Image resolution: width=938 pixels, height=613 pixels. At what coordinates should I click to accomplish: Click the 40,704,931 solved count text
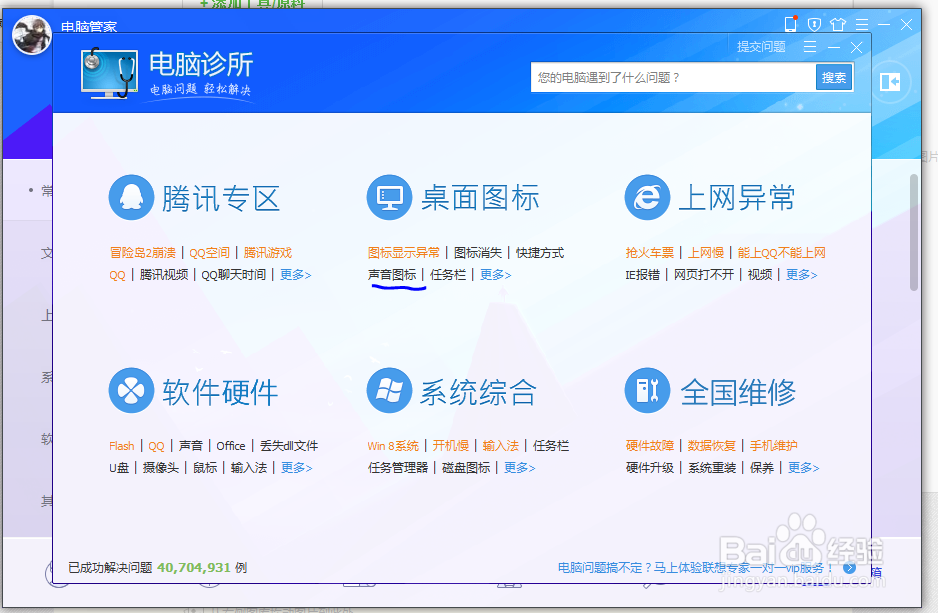coord(194,567)
